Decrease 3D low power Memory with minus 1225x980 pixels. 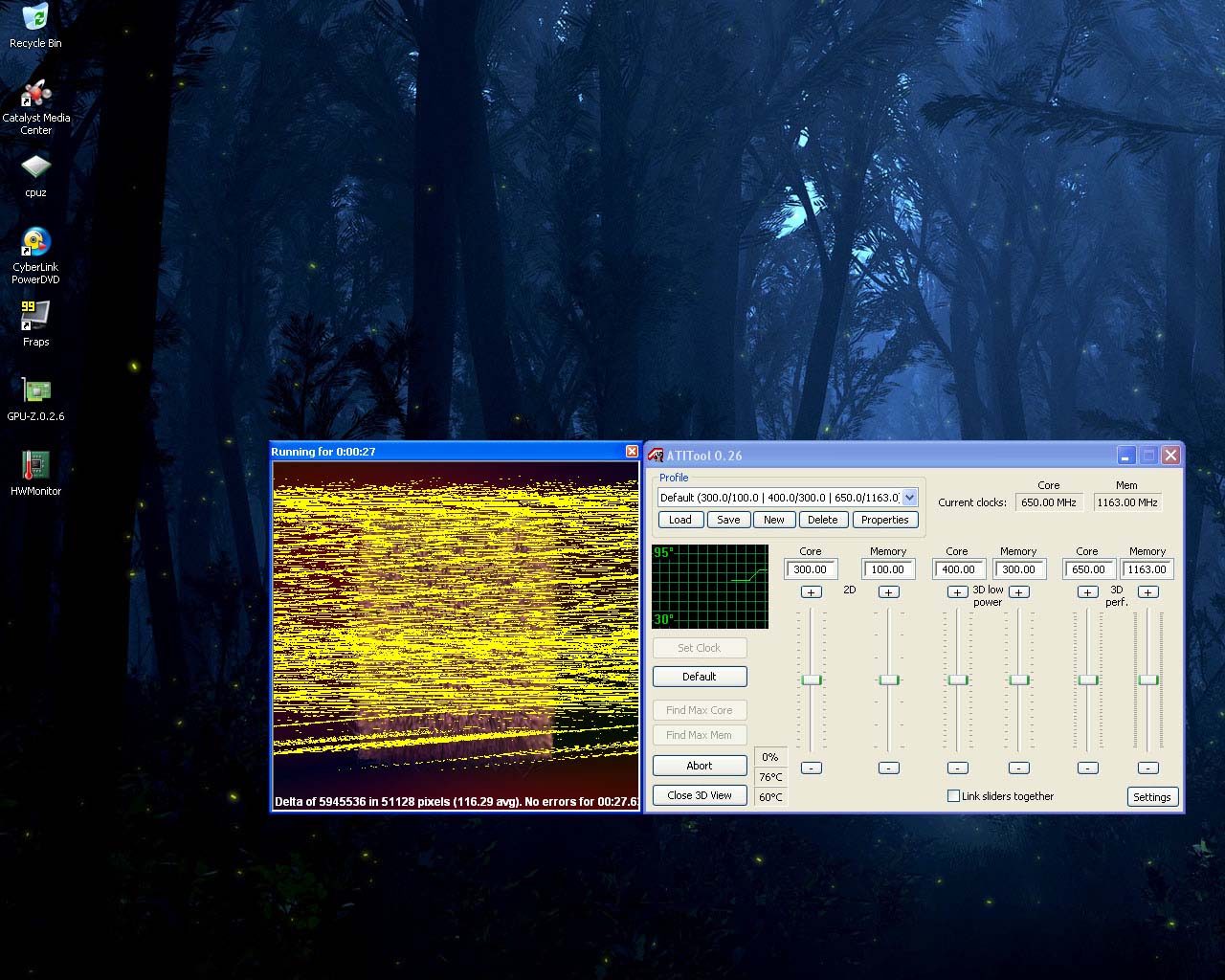pos(1019,768)
